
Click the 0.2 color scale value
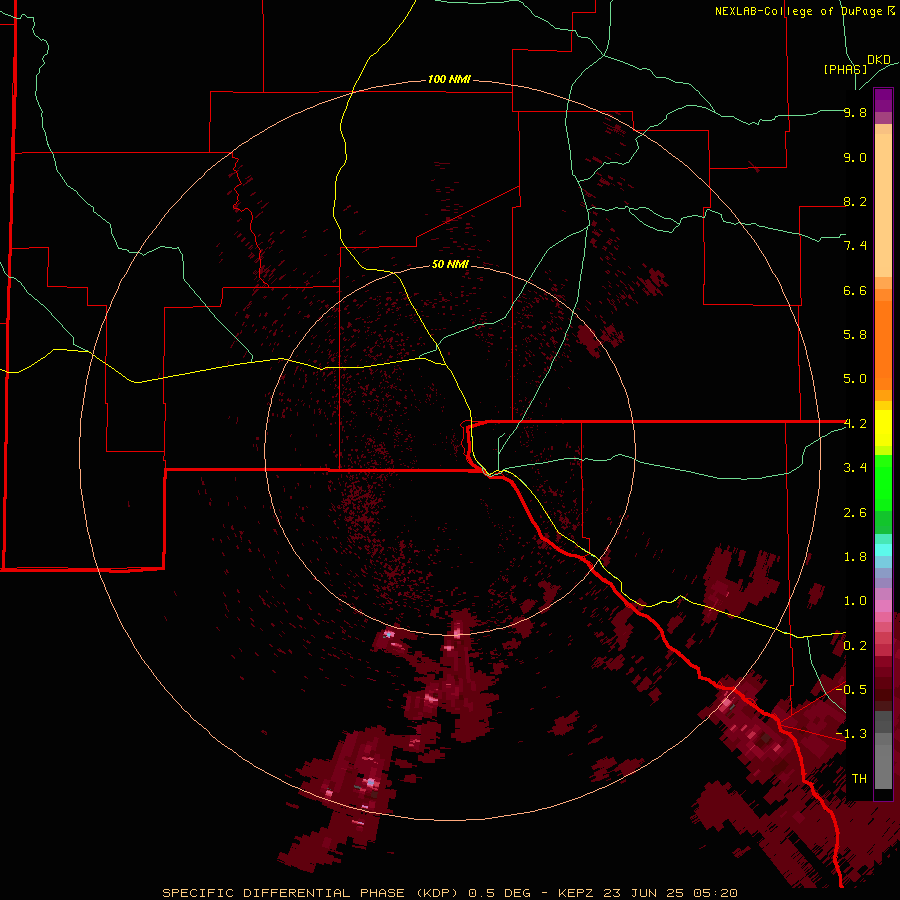pos(855,646)
